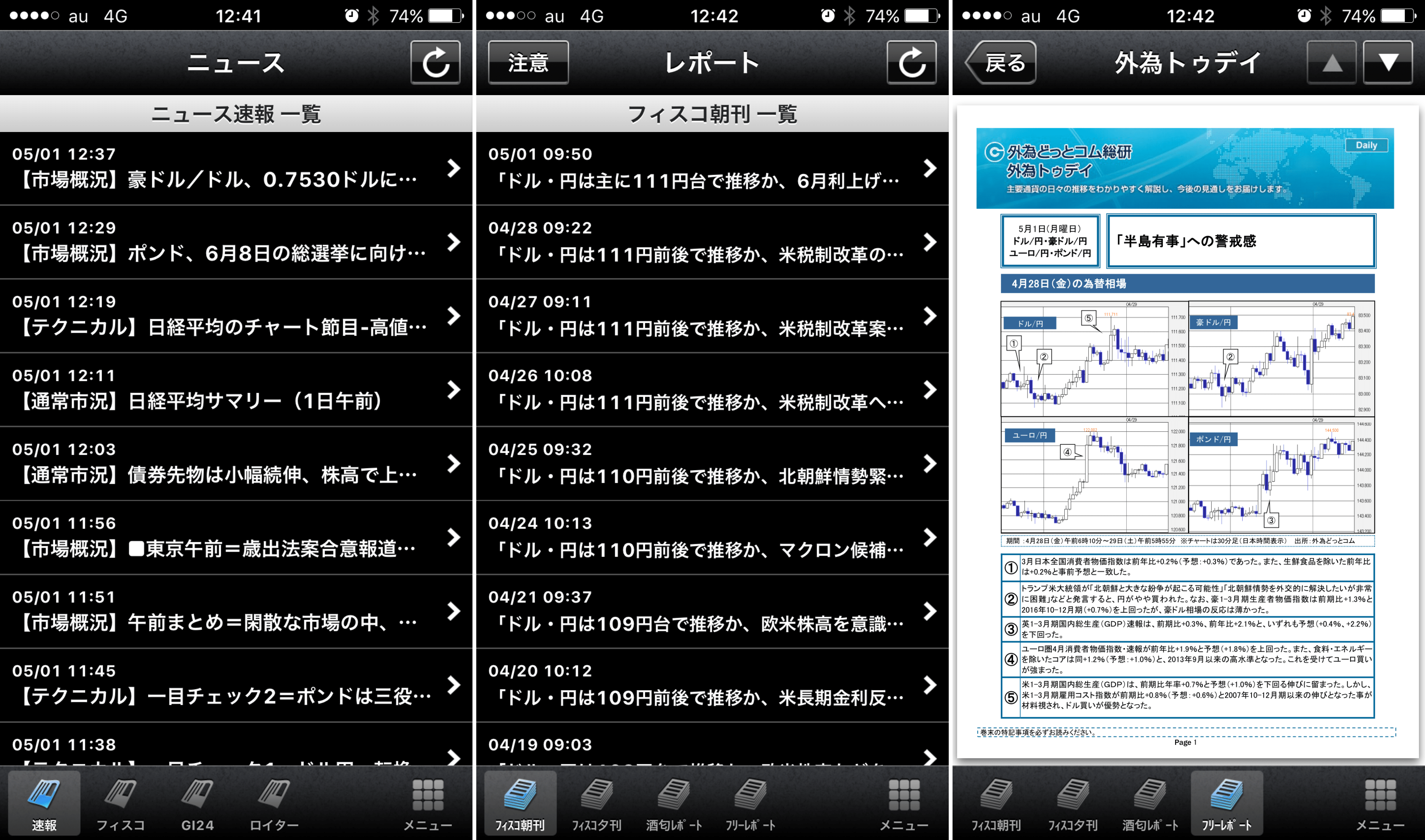This screenshot has height=840, width=1425.
Task: Open chevron for 04/21 09:37 report
Action: 930,611
